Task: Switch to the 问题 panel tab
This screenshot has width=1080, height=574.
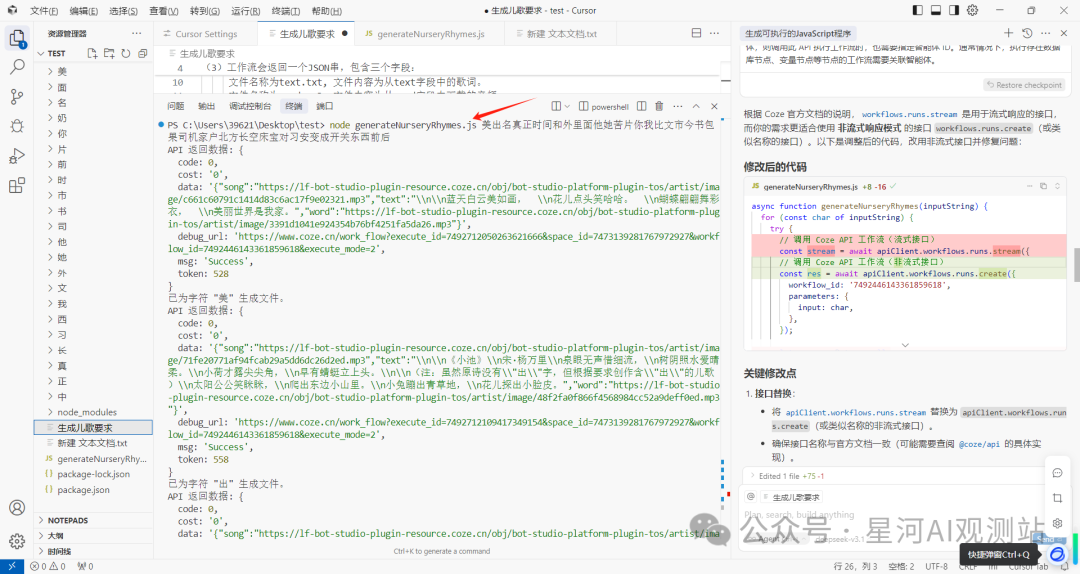Action: 176,106
